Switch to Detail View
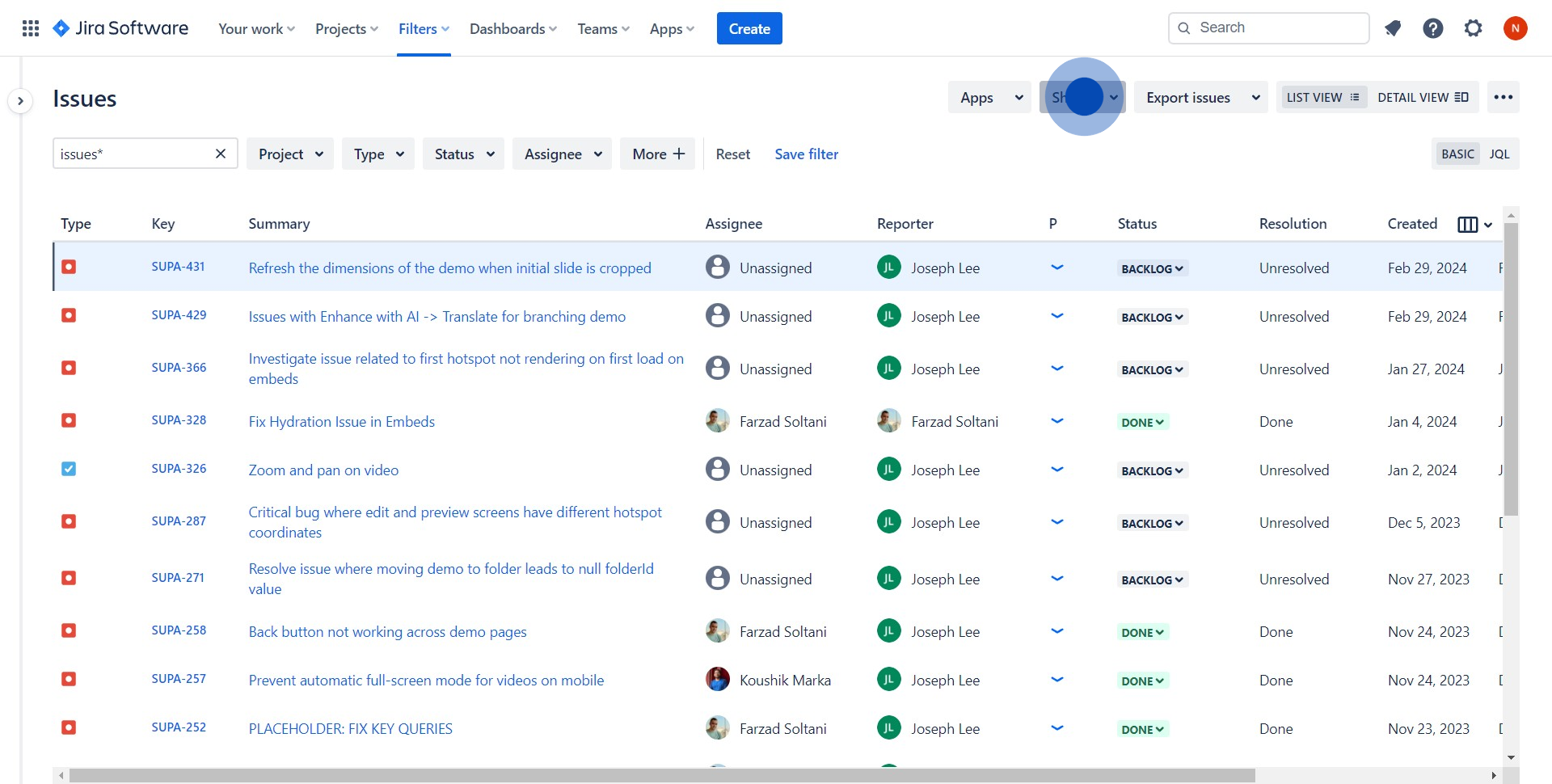This screenshot has height=784, width=1552. (1422, 98)
